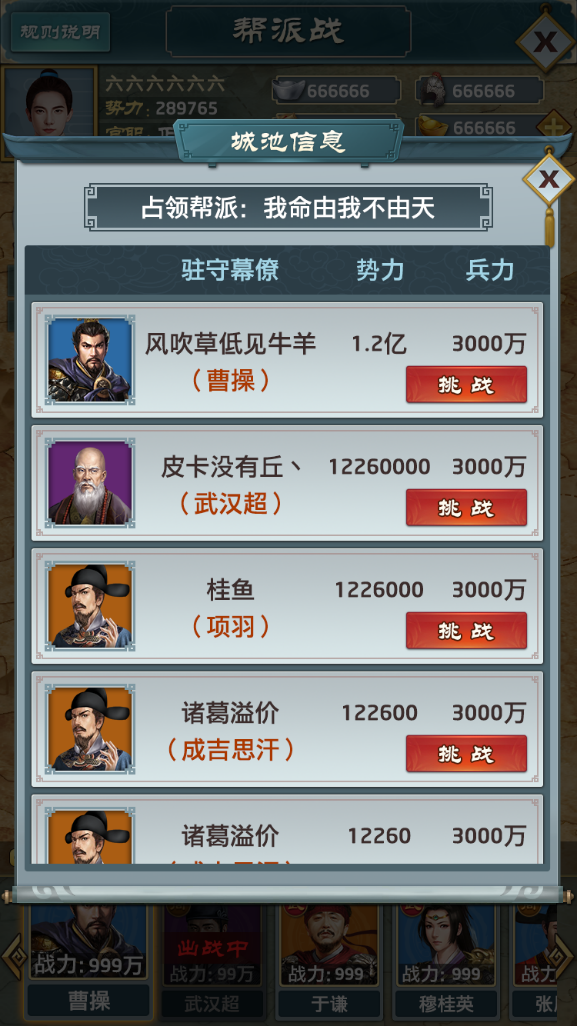Screen dimensions: 577x1026
Task: Tap the 项羽 portrait in the 桂鱼 row
Action: tap(90, 605)
